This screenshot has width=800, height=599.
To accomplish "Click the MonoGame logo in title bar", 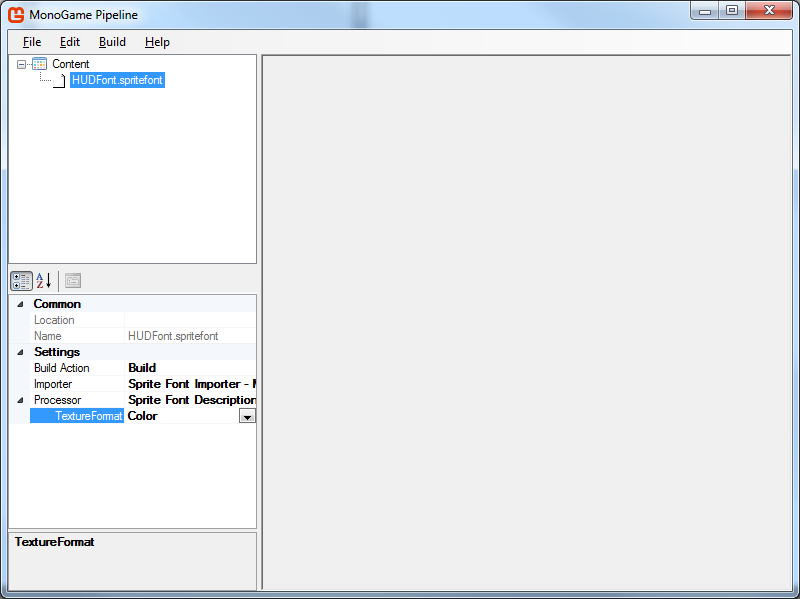I will click(16, 14).
